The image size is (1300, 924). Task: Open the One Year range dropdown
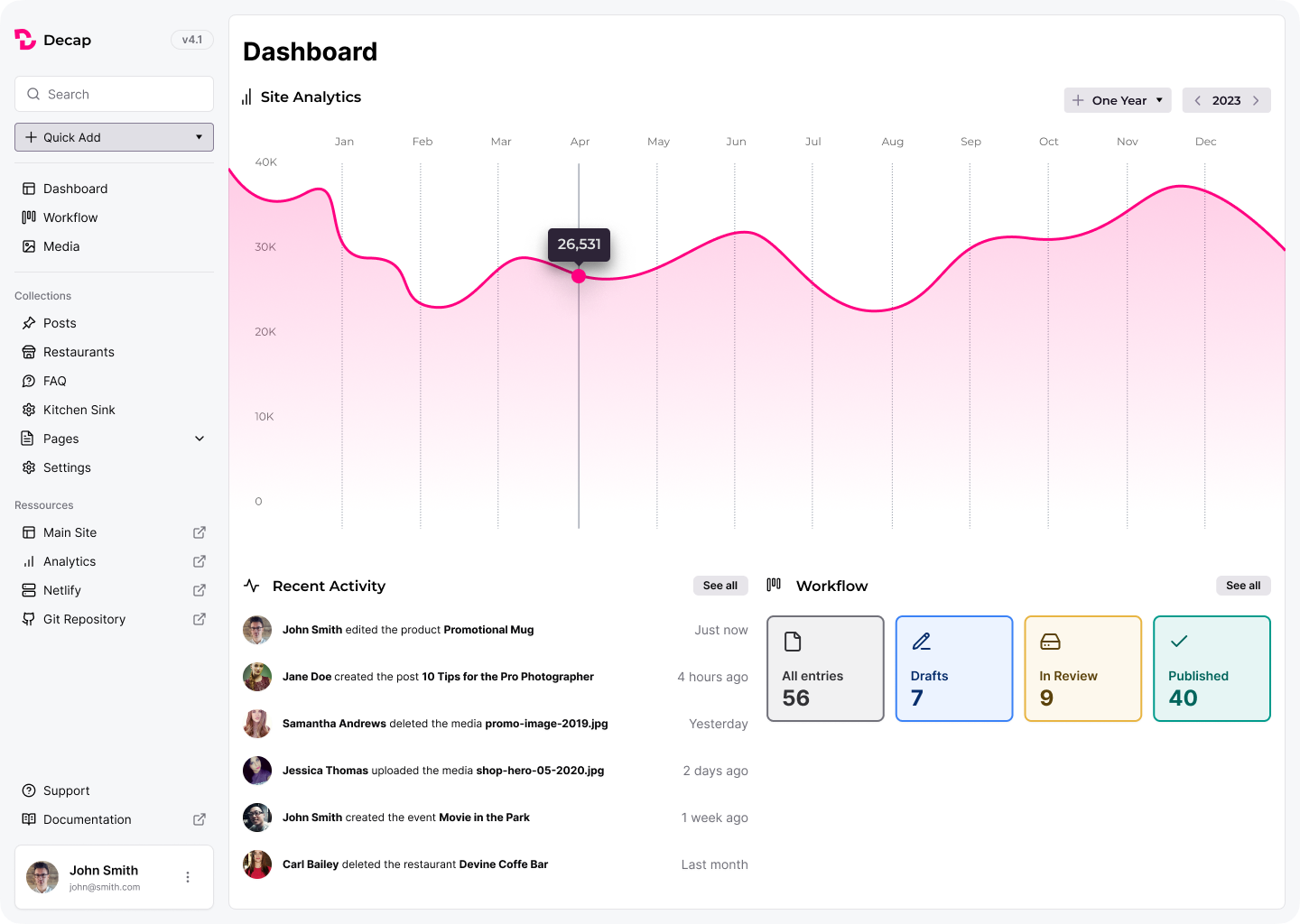(x=1118, y=100)
